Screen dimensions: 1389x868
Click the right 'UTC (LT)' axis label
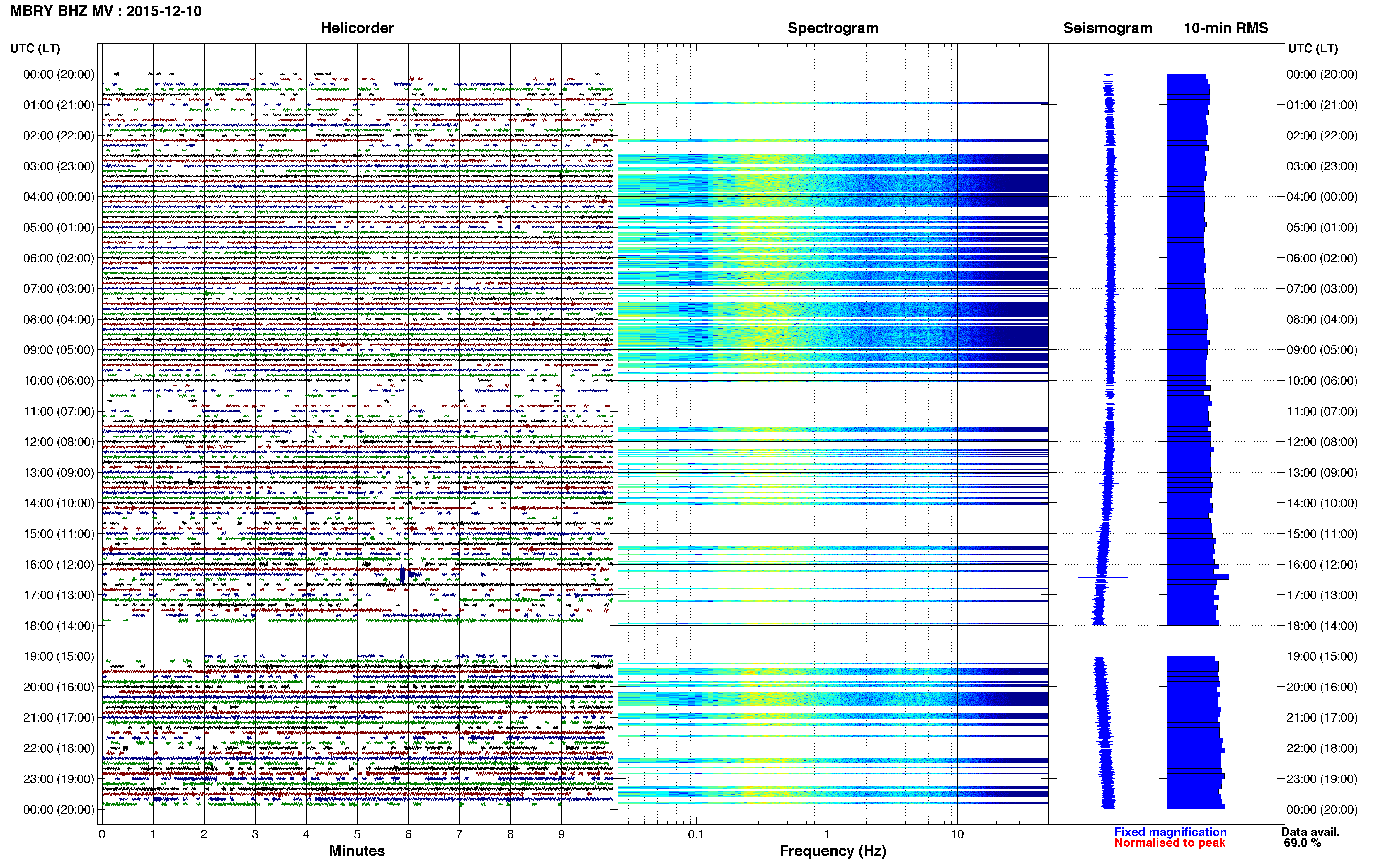click(x=1313, y=48)
